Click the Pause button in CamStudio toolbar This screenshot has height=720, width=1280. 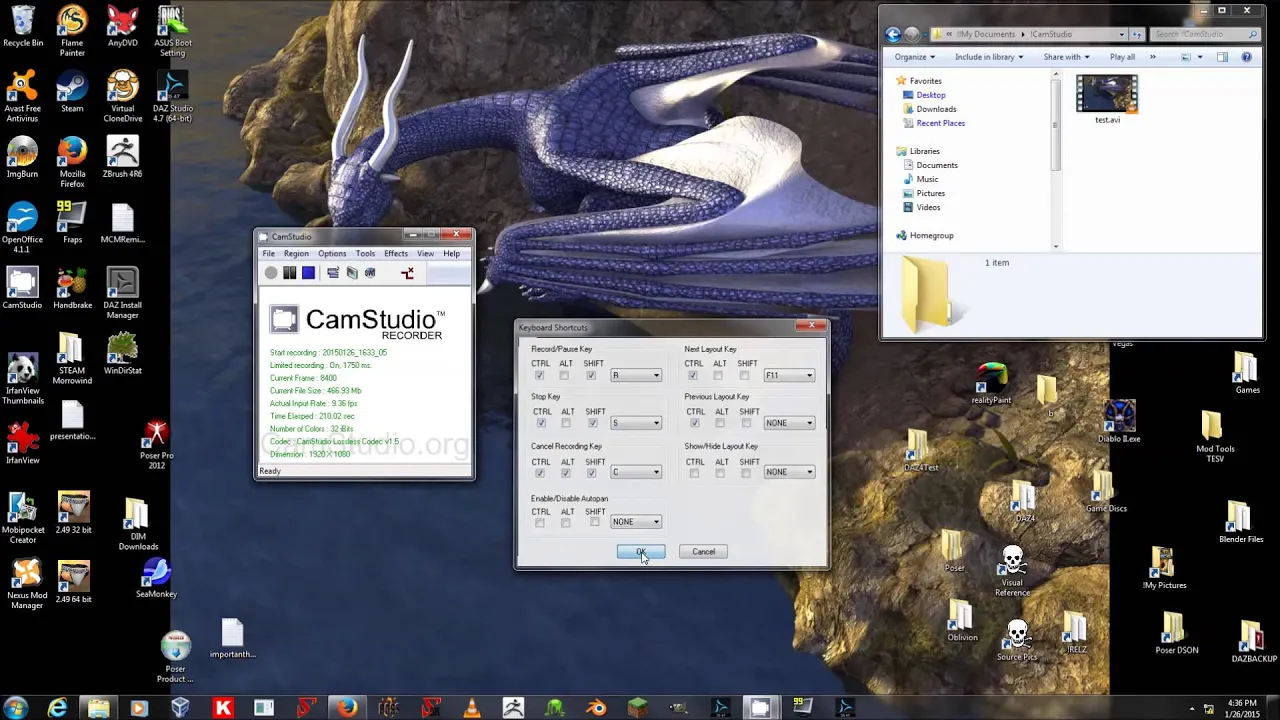(x=290, y=273)
